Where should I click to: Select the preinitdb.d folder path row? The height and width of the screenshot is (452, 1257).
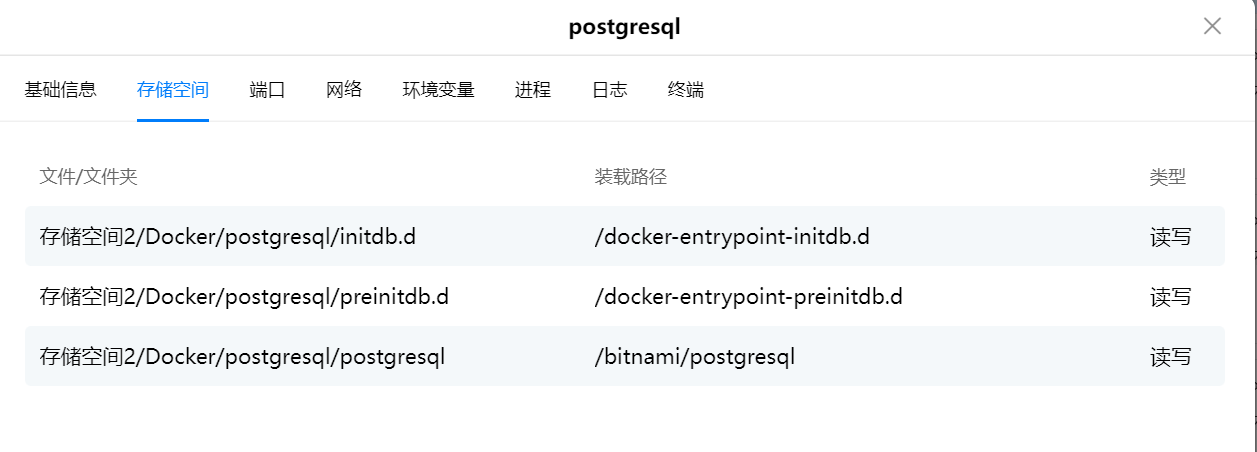[x=625, y=296]
